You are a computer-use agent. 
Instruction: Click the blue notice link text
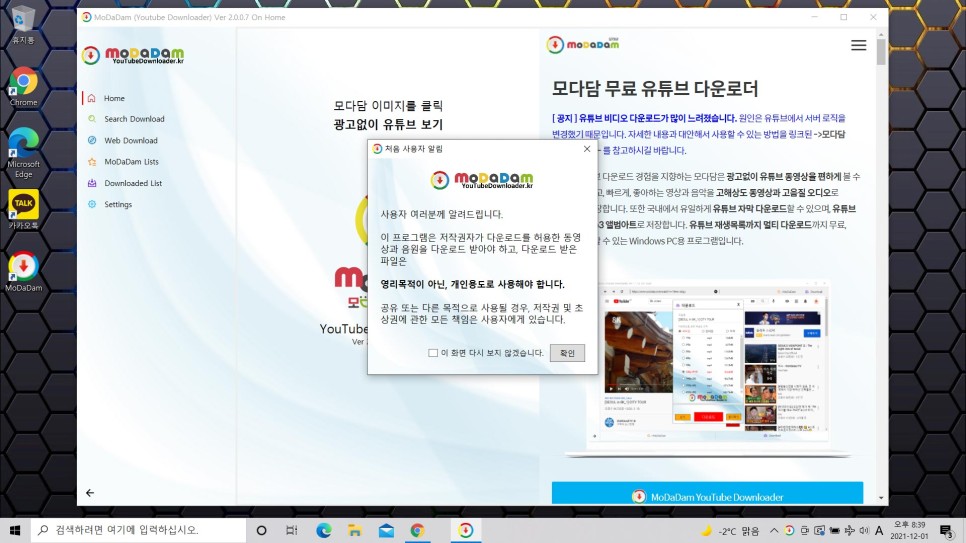click(x=699, y=134)
